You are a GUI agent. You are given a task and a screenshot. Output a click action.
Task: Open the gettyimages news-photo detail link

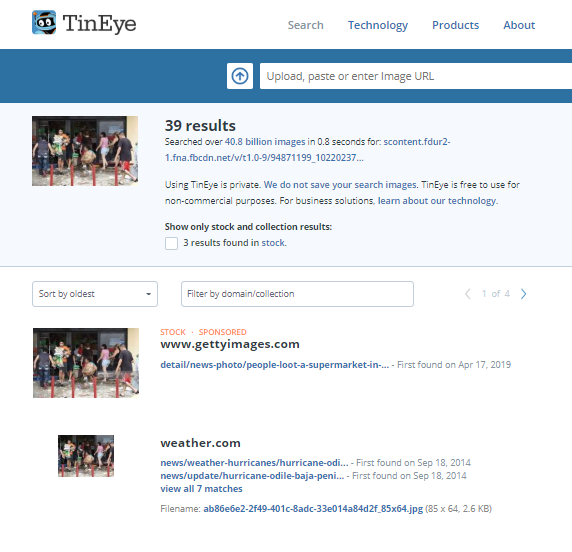[275, 365]
